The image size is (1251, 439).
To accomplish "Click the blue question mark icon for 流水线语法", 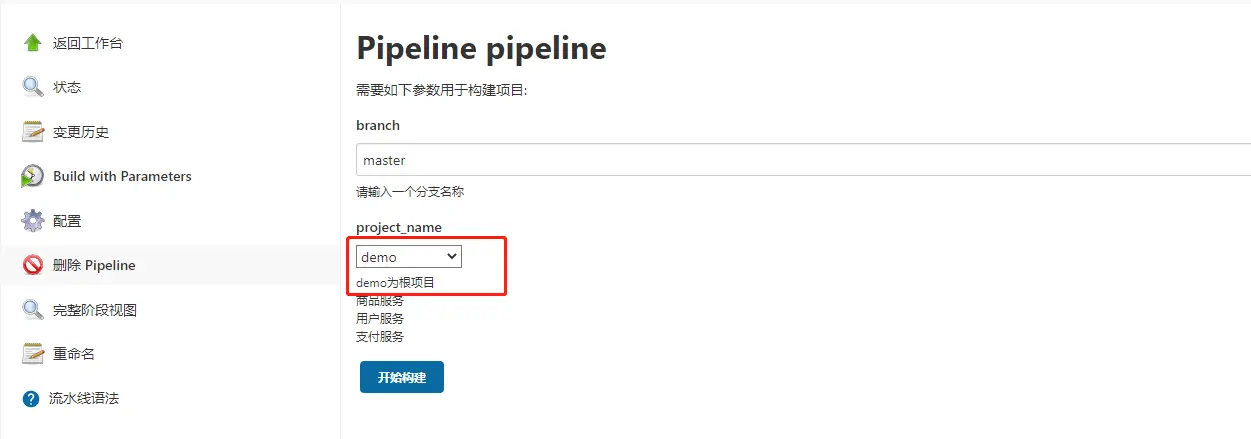I will (x=31, y=399).
